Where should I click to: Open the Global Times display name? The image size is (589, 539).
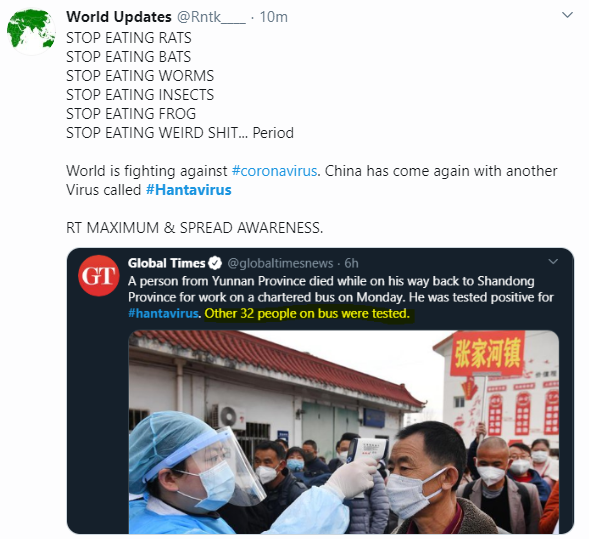[x=166, y=263]
